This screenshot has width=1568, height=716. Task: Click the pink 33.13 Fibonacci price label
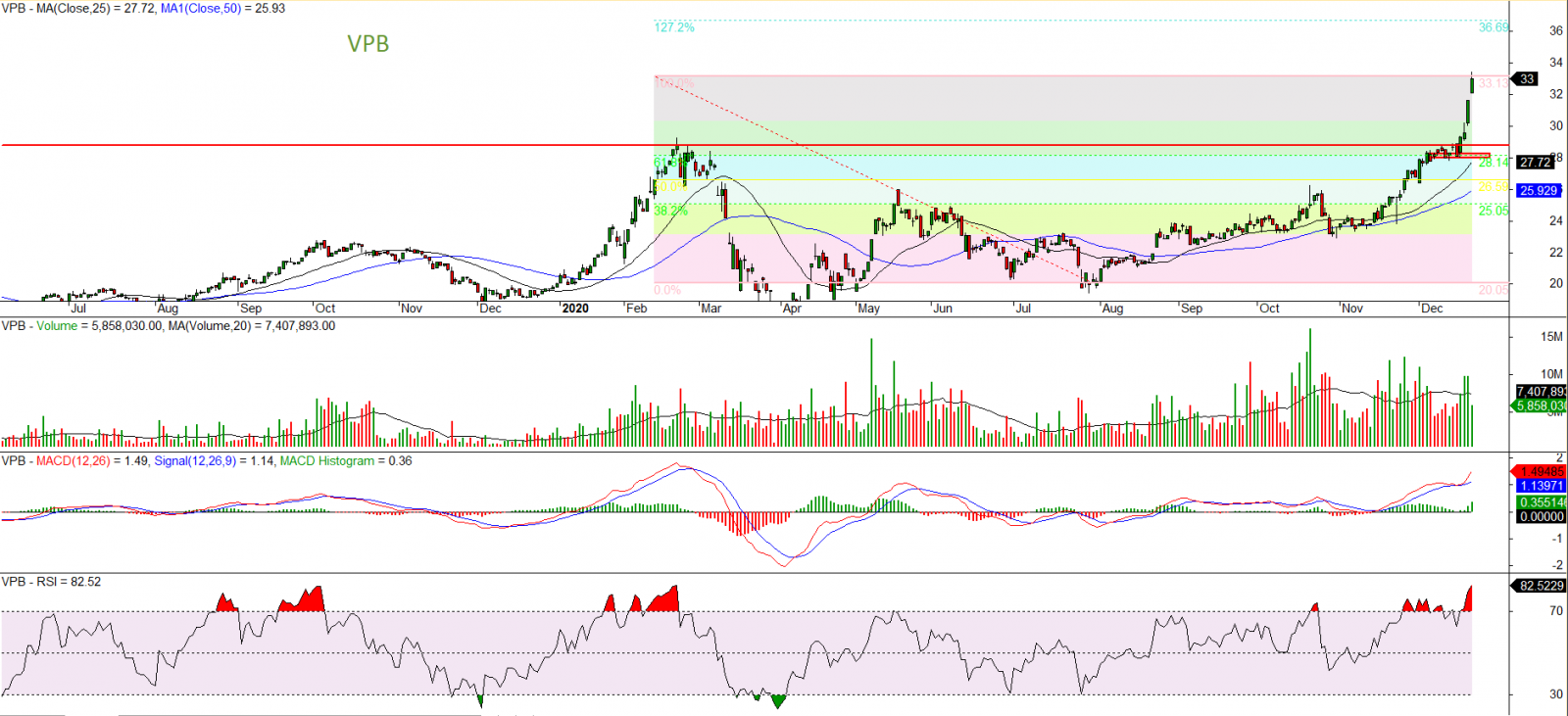1494,83
